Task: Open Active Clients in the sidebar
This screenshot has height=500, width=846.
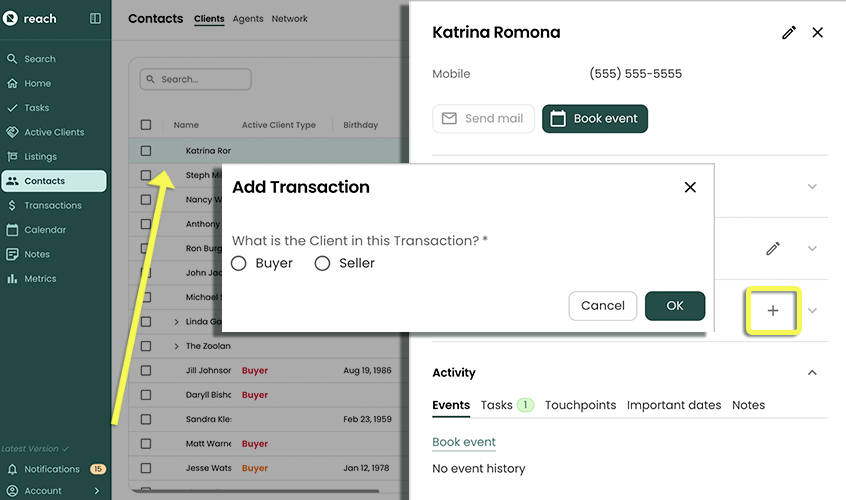Action: tap(54, 132)
